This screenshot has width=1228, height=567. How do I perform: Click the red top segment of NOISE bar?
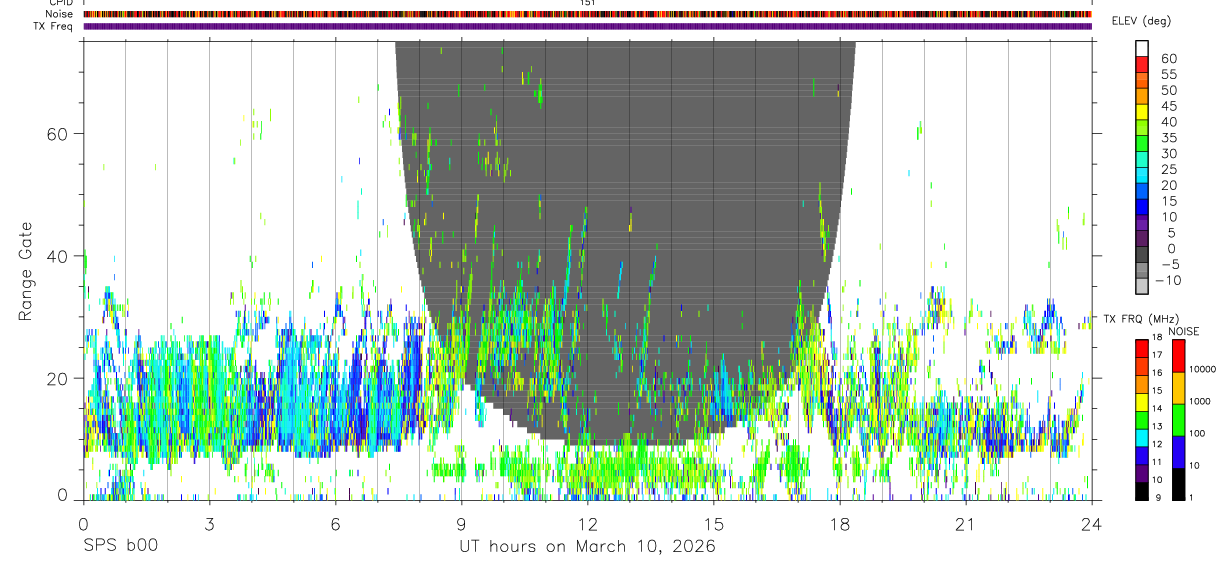[1178, 355]
